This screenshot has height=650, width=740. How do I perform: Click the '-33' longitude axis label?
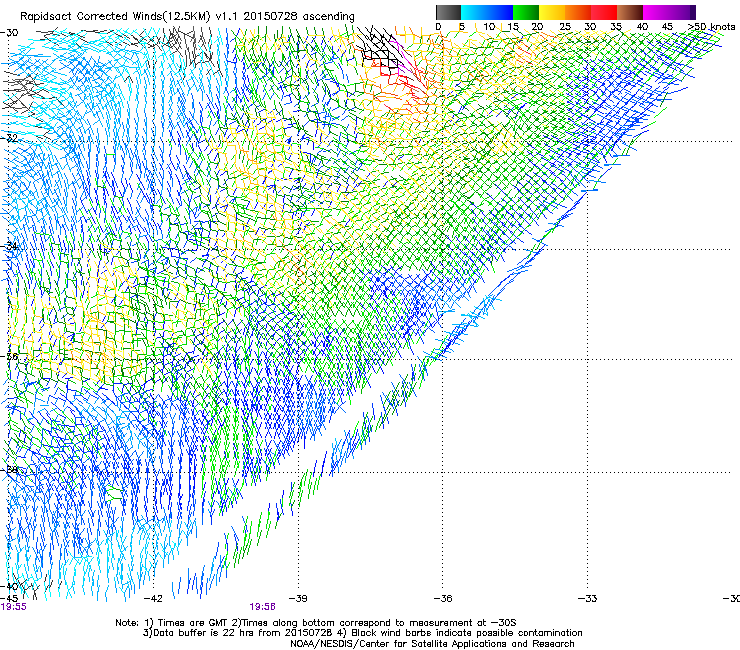coord(588,599)
